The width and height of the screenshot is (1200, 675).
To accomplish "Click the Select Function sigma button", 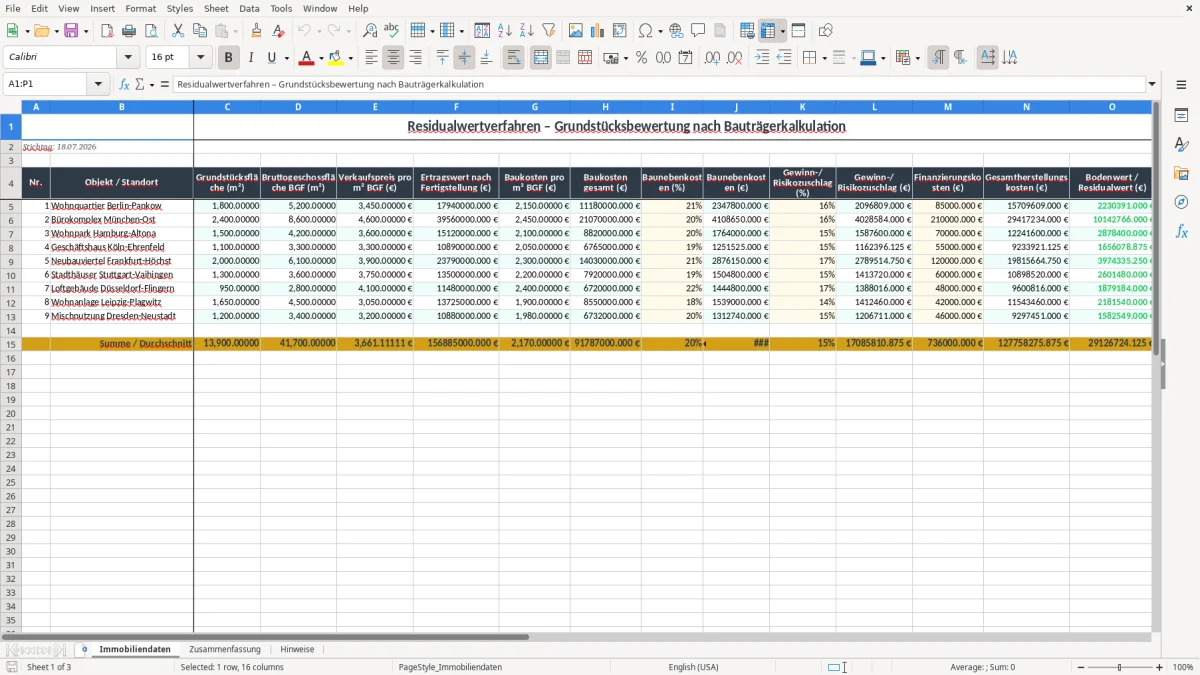I will 140,85.
